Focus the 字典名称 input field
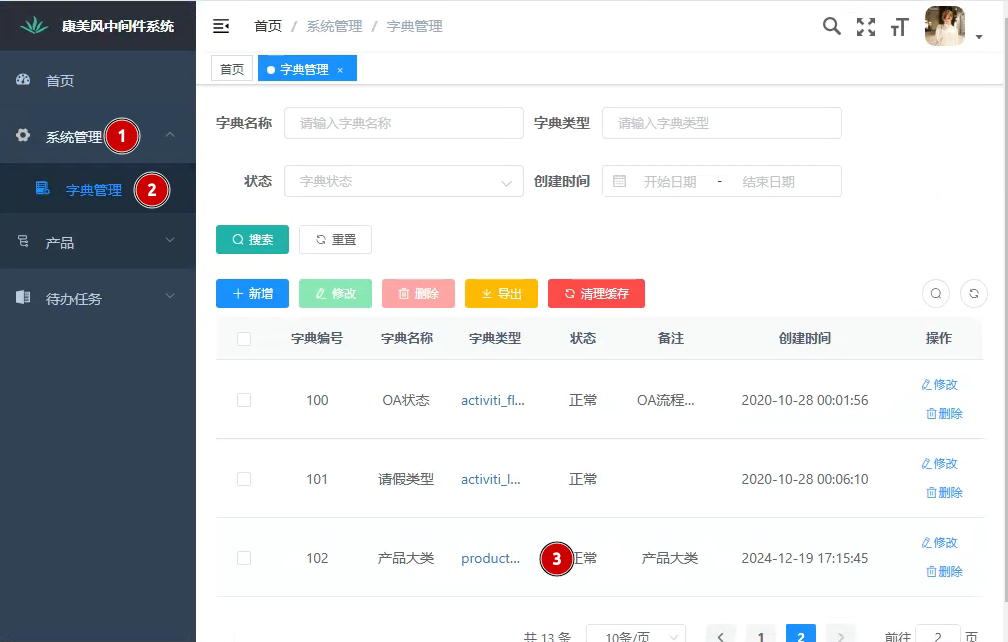1008x642 pixels. coord(404,123)
